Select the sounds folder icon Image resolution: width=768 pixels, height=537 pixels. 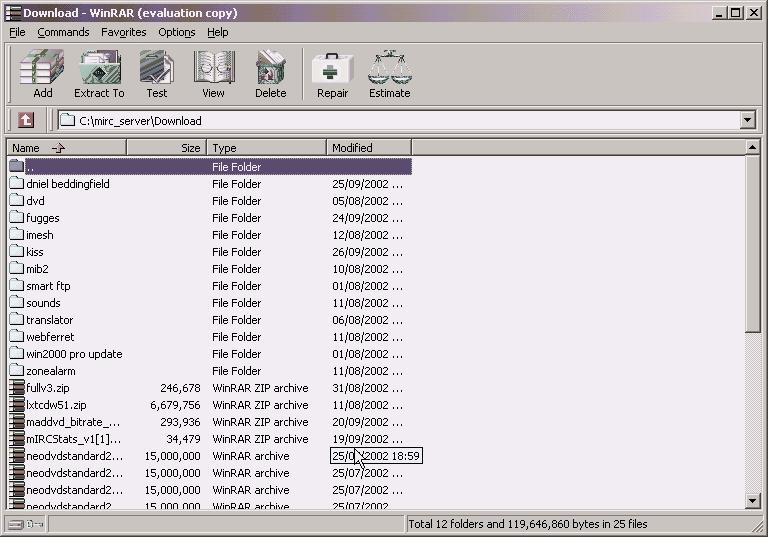pos(17,302)
